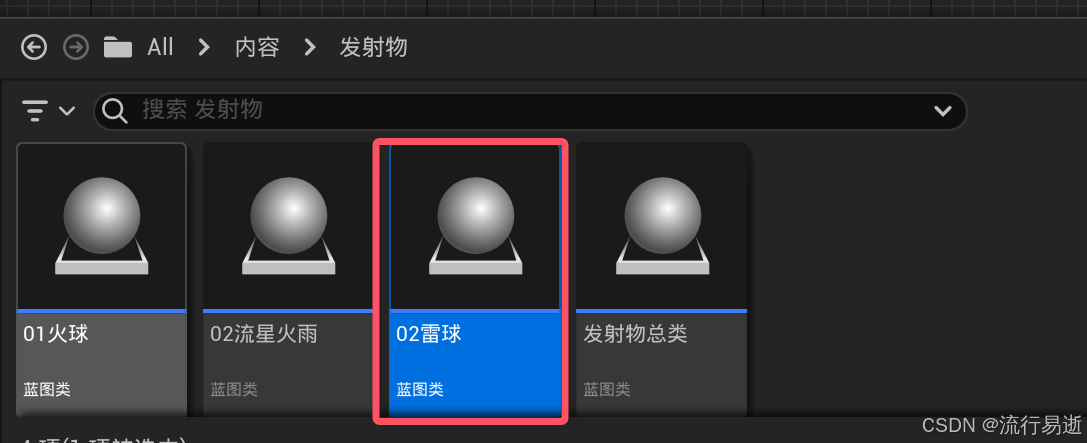The width and height of the screenshot is (1087, 443).
Task: Select the 01火球 blueprint sphere icon
Action: [102, 226]
